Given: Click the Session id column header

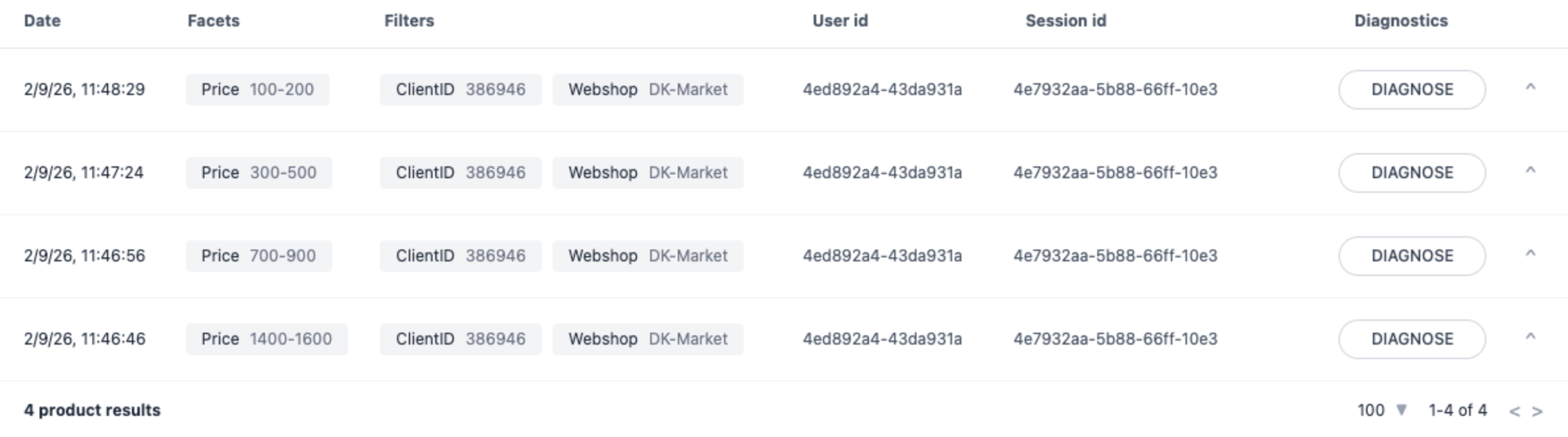Looking at the screenshot, I should pos(1066,21).
